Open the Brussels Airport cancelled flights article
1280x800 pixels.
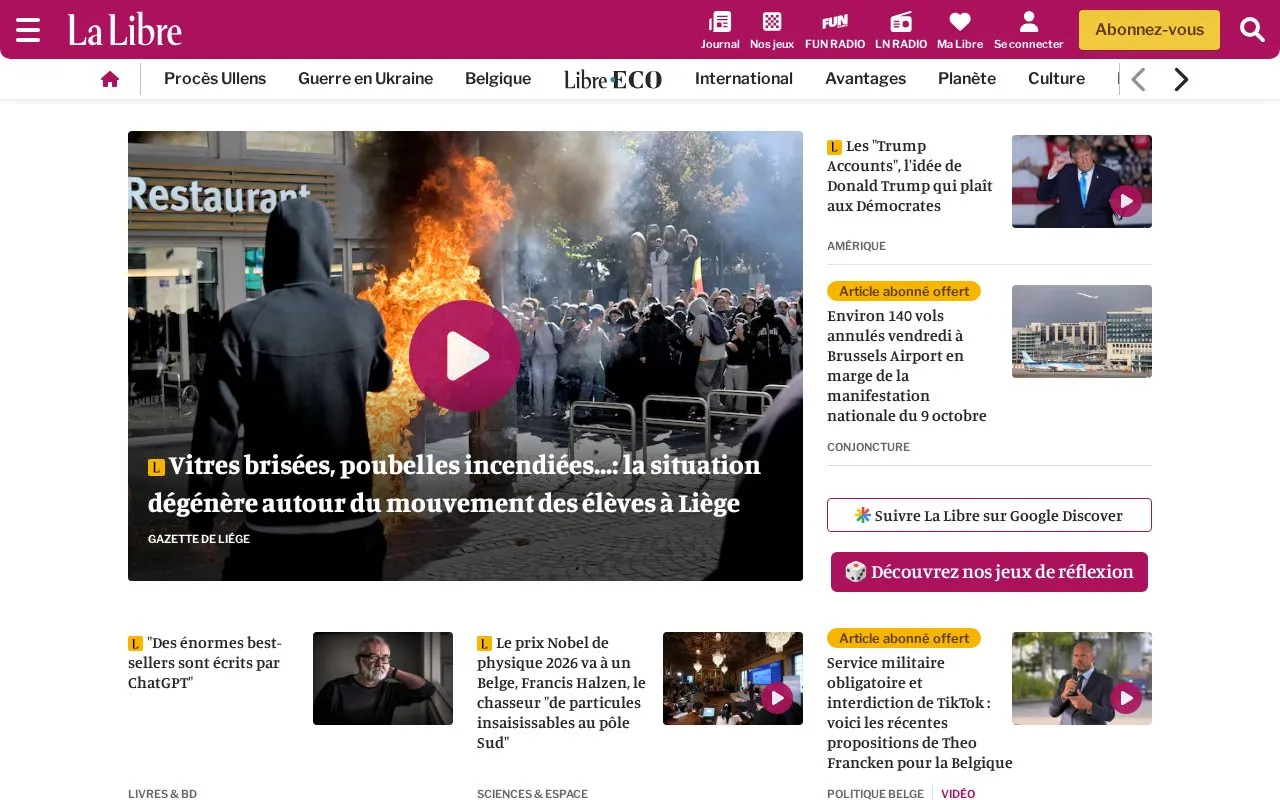[x=908, y=365]
